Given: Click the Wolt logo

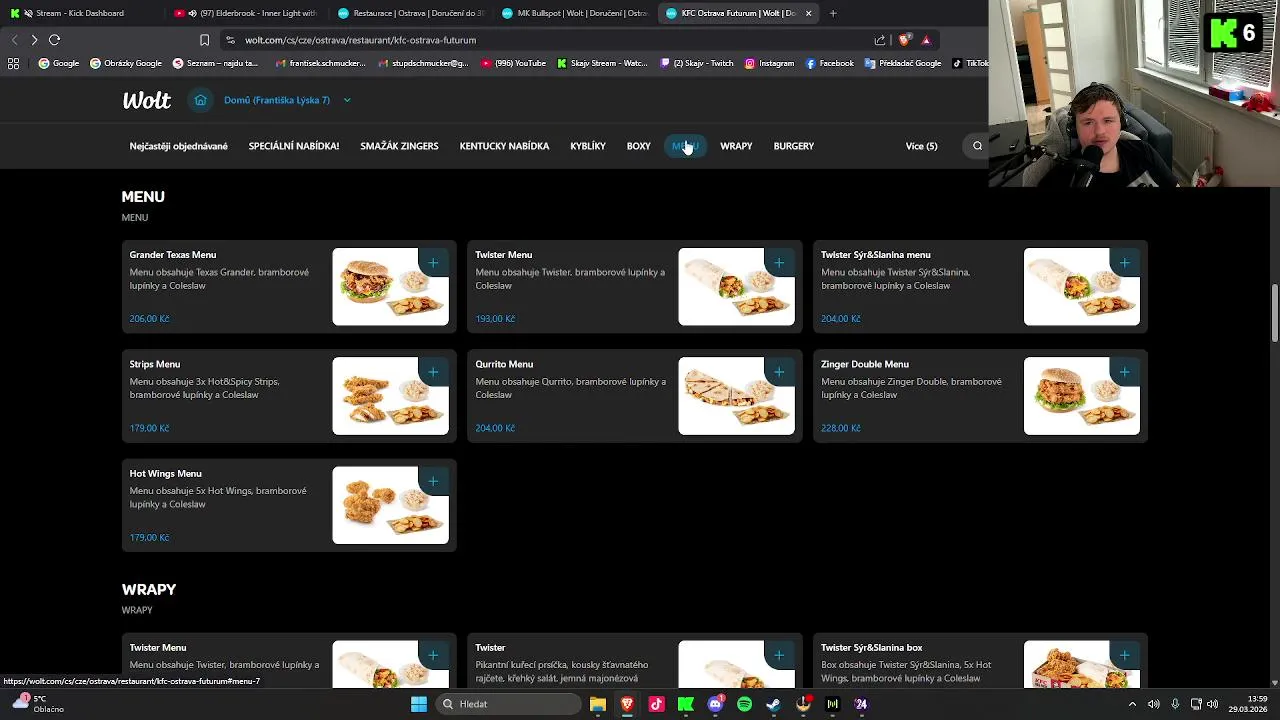Looking at the screenshot, I should [146, 100].
